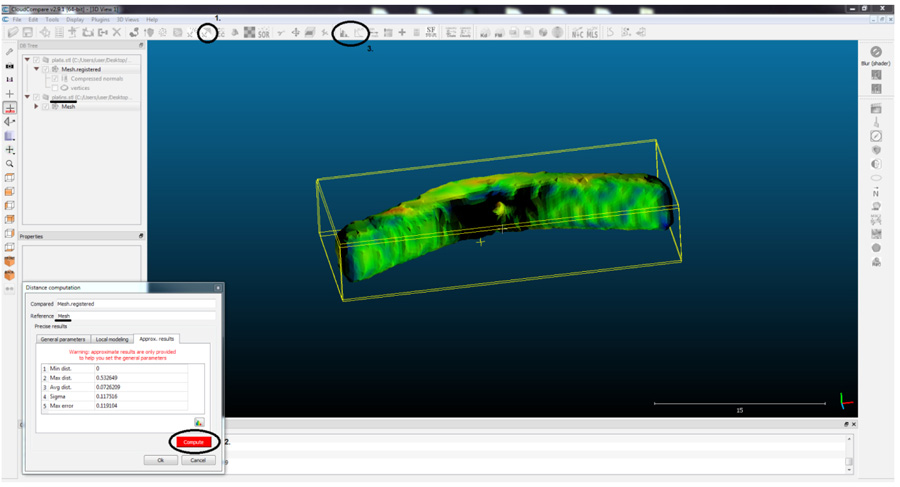Click the translate/rotate cross toolbar icon

pos(295,33)
